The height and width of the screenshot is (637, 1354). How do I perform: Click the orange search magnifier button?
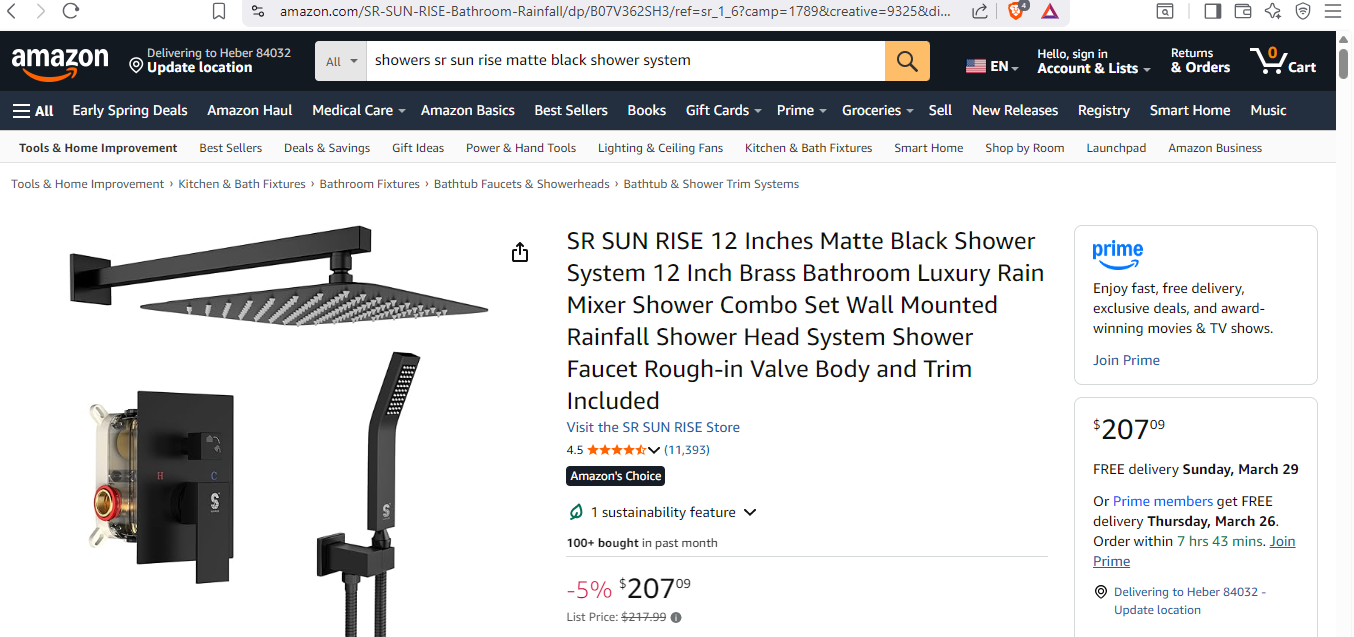click(907, 61)
